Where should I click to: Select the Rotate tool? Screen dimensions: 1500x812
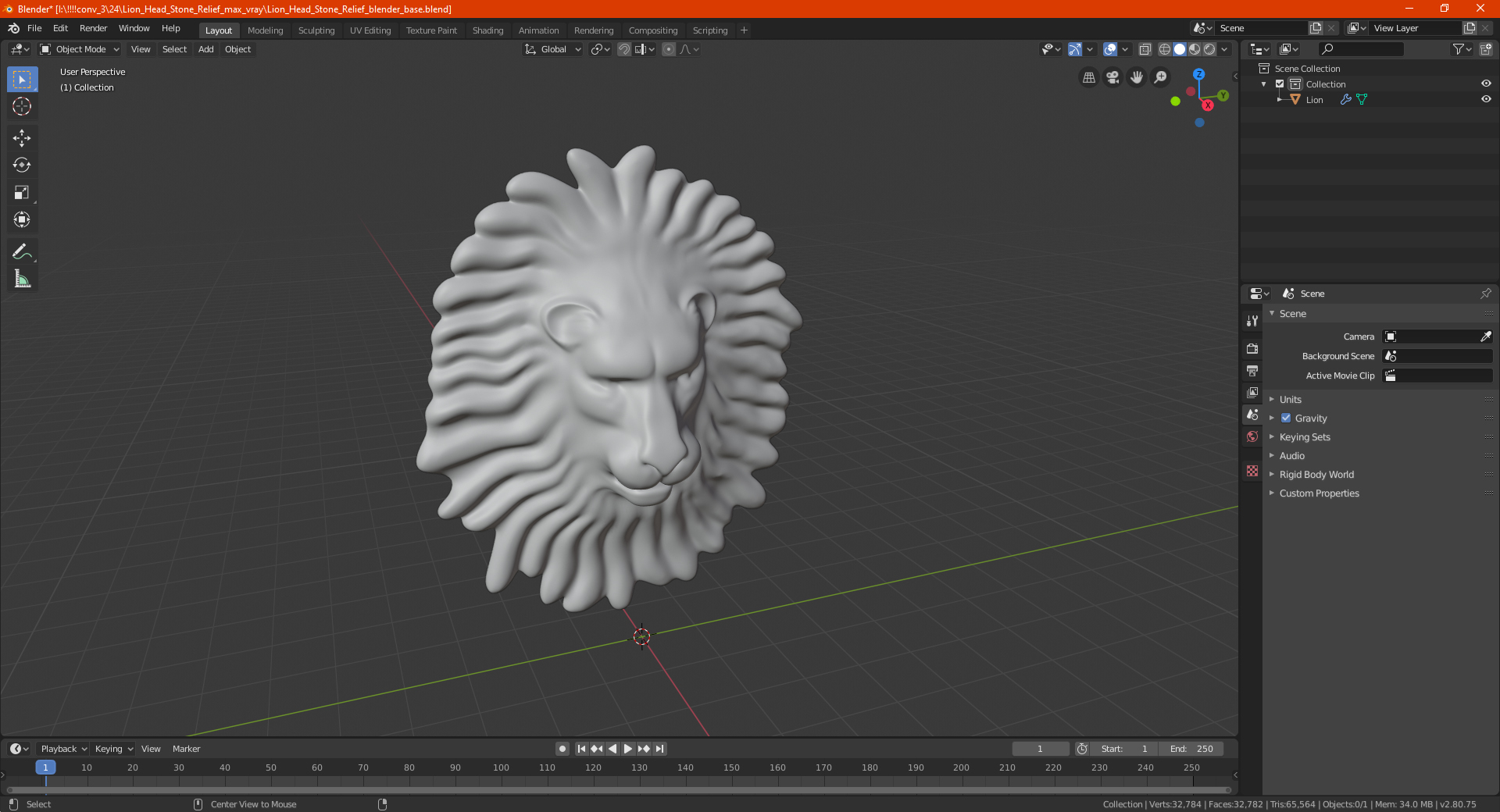pos(22,165)
